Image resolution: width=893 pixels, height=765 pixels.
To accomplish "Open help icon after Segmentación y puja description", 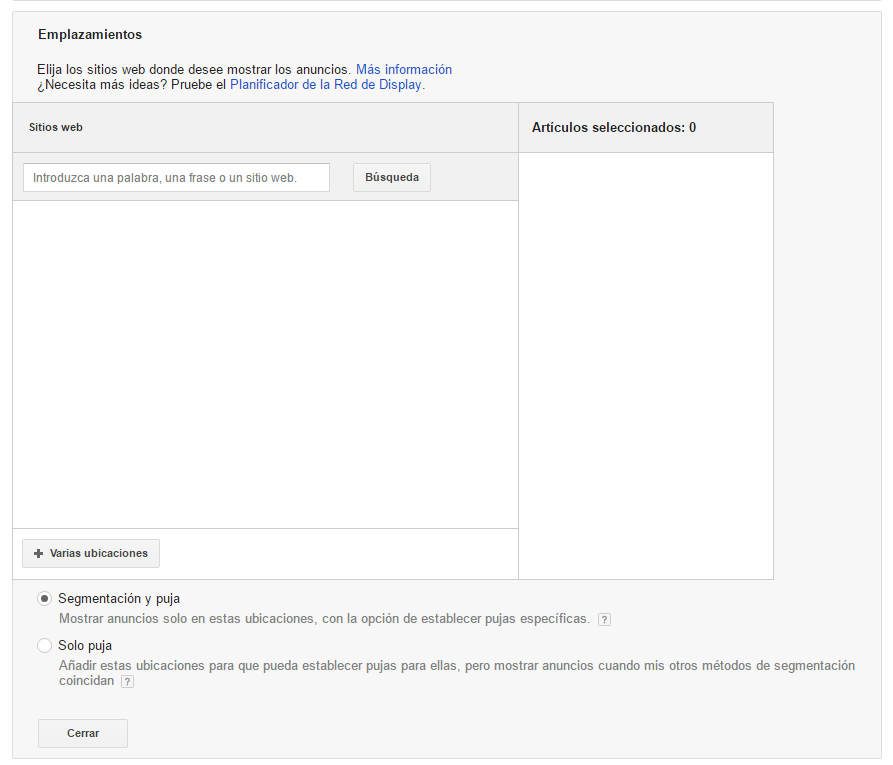I will pyautogui.click(x=604, y=619).
